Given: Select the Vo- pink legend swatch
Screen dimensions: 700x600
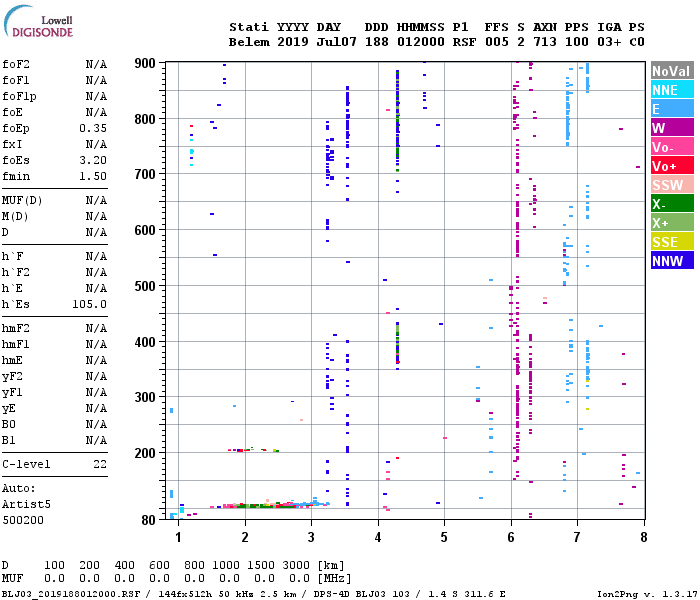Looking at the screenshot, I should pyautogui.click(x=672, y=147).
